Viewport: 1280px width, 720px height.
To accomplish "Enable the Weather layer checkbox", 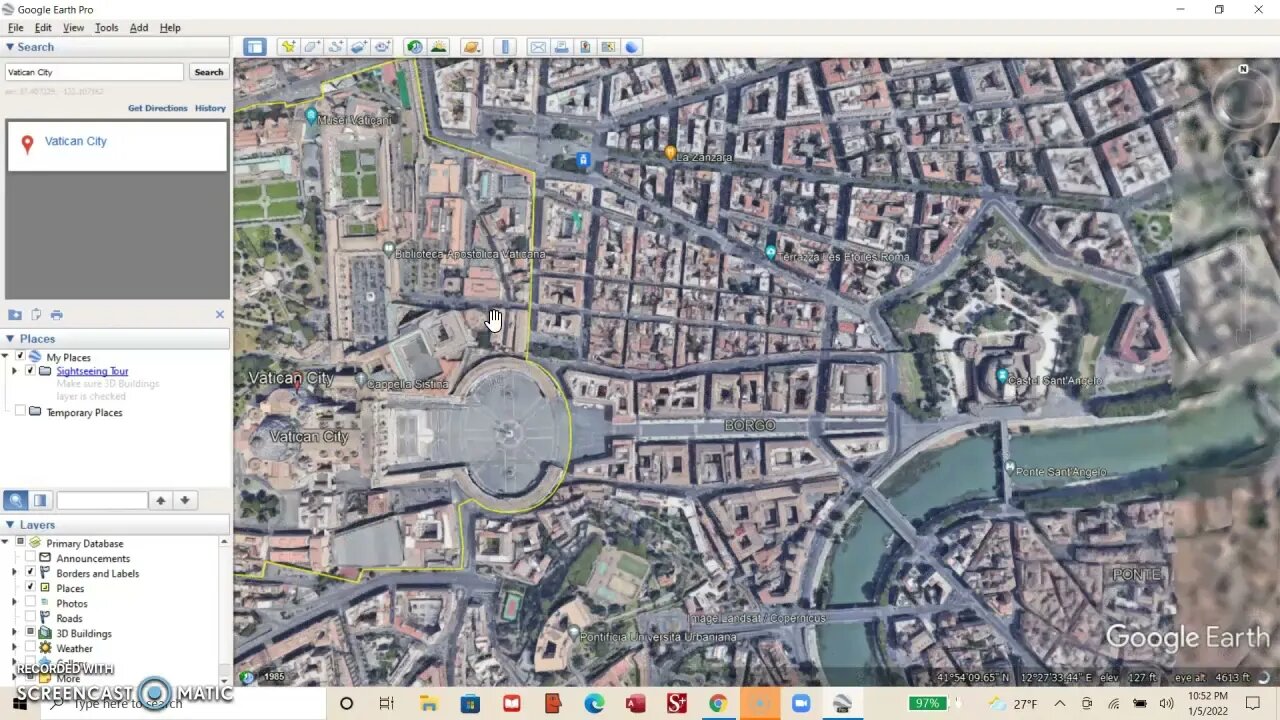I will [30, 648].
